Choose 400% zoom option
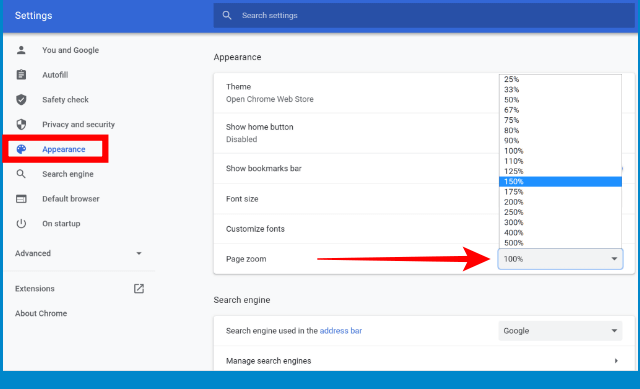The image size is (640, 389). [x=560, y=232]
